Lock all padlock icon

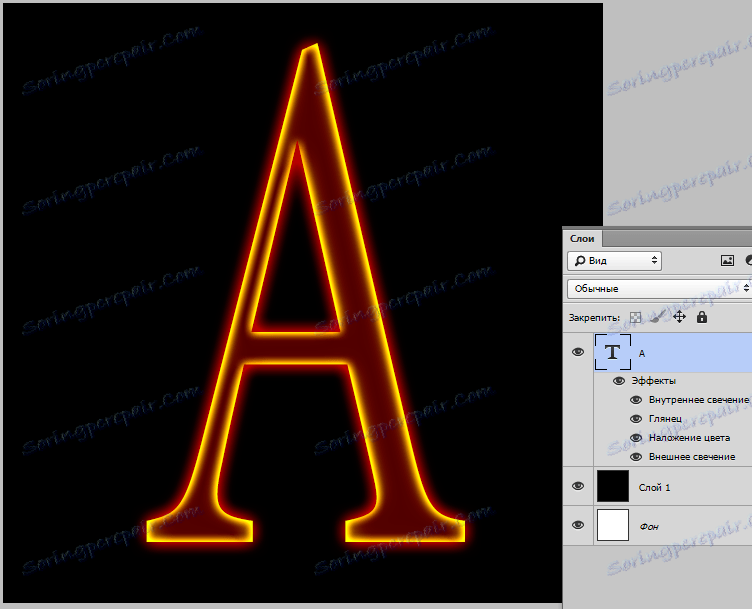point(702,317)
